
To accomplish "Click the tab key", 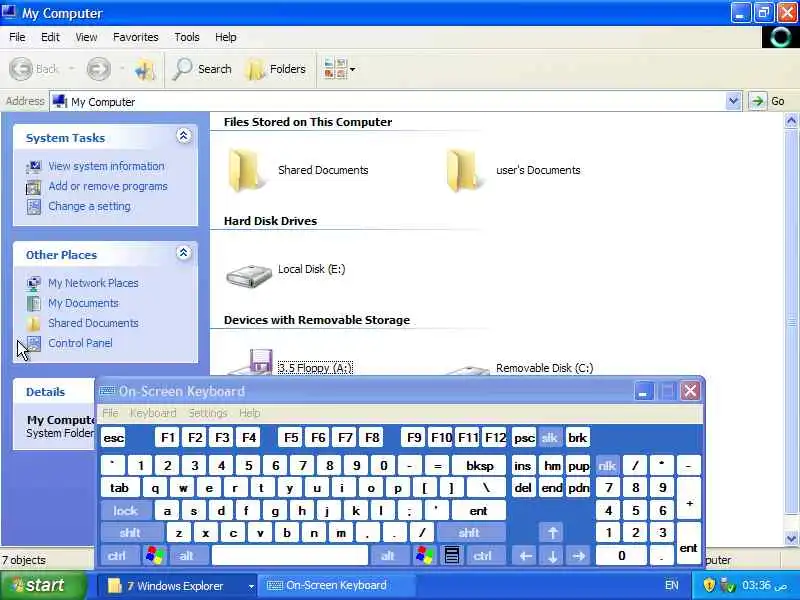I will pos(119,488).
